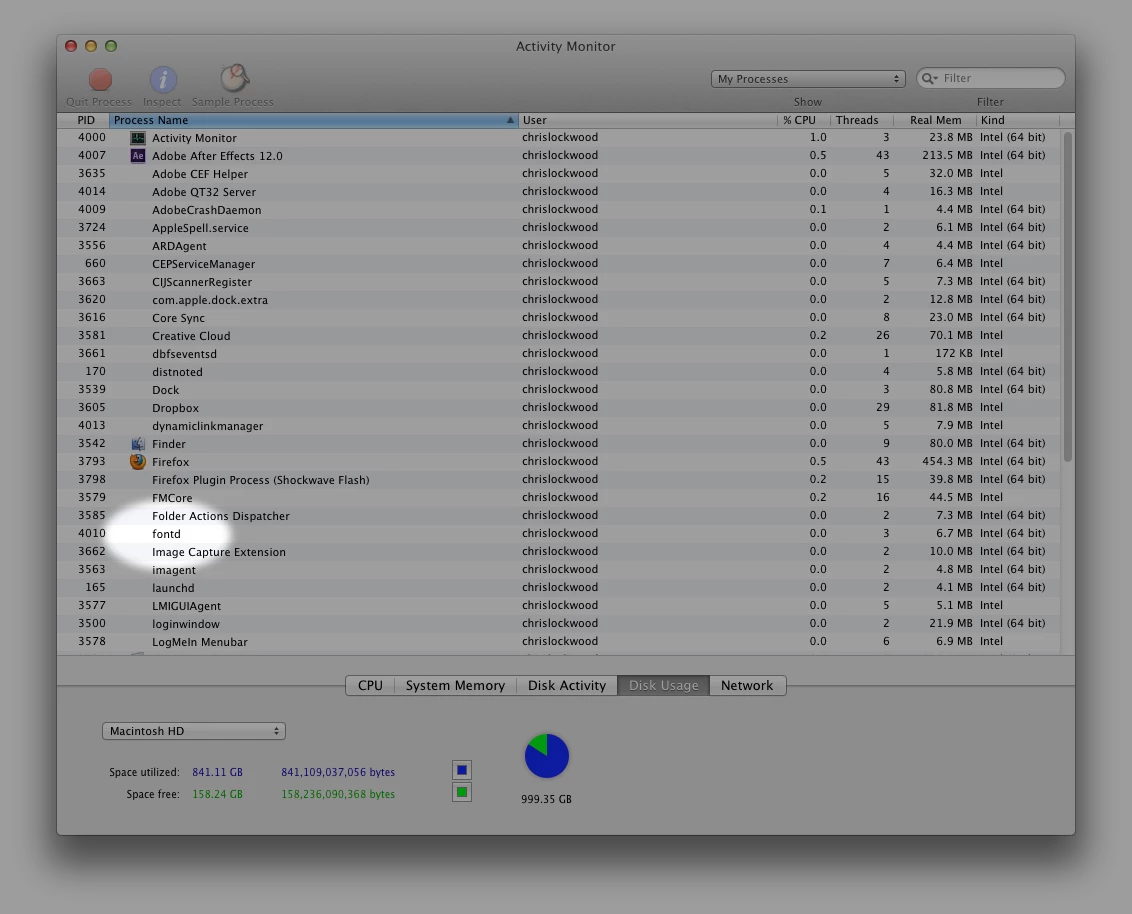Sort by Threads column header
Screen dimensions: 1132x914
coord(861,120)
